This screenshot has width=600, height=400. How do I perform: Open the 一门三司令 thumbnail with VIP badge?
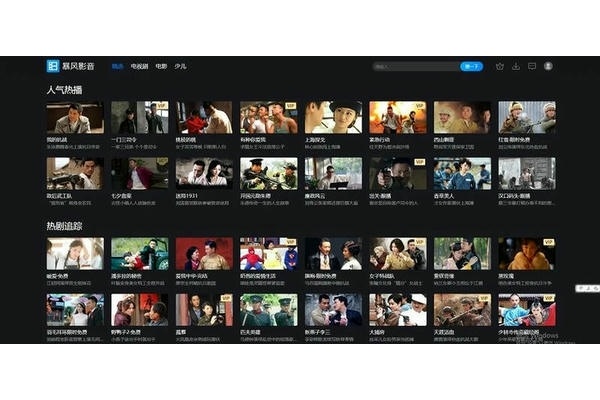click(140, 117)
